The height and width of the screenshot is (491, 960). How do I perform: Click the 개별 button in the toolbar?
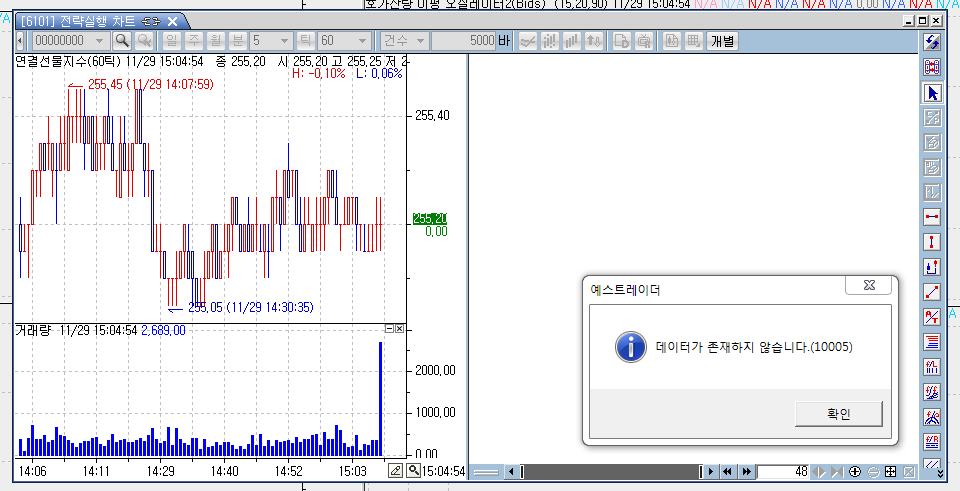point(721,41)
